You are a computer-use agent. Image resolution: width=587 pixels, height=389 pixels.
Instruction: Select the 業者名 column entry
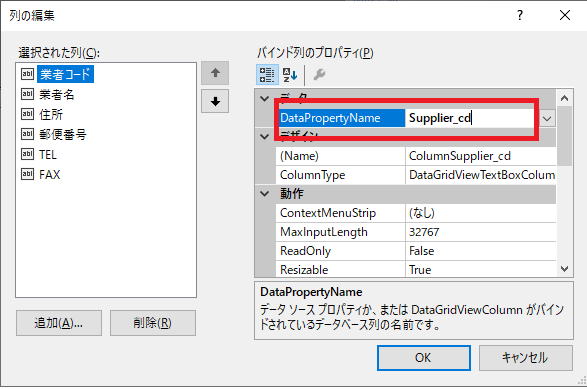pyautogui.click(x=57, y=94)
